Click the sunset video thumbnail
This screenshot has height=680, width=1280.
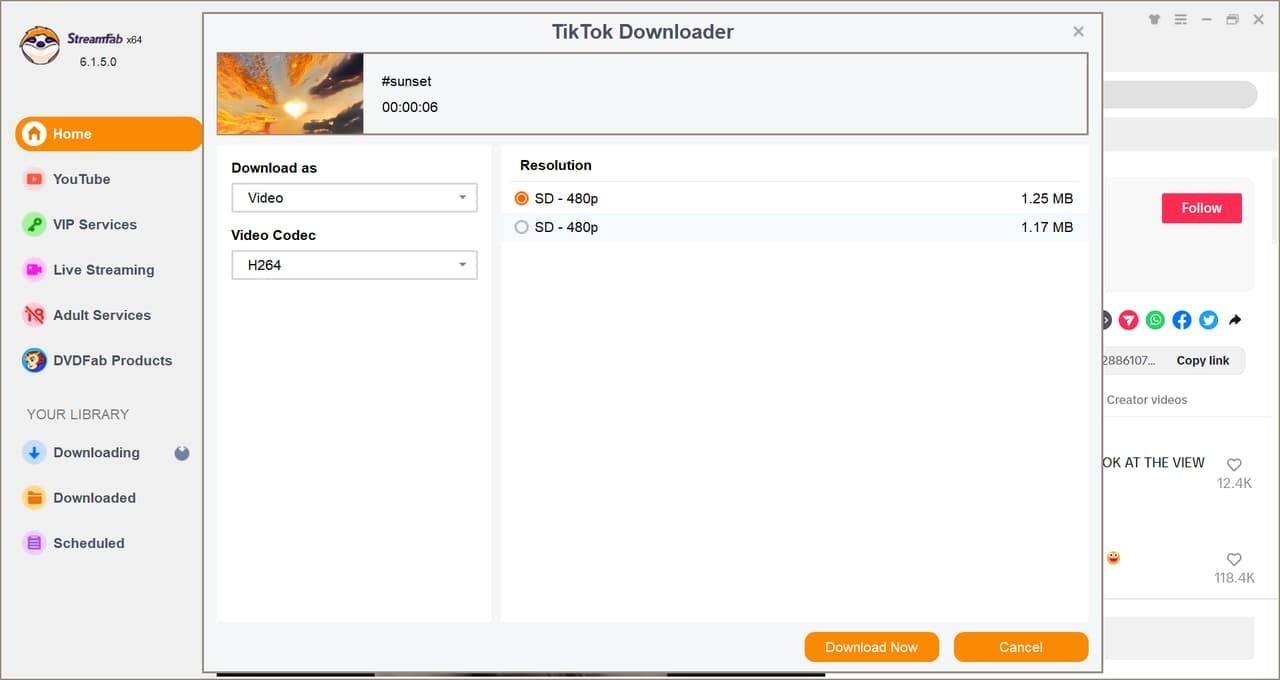click(x=290, y=93)
